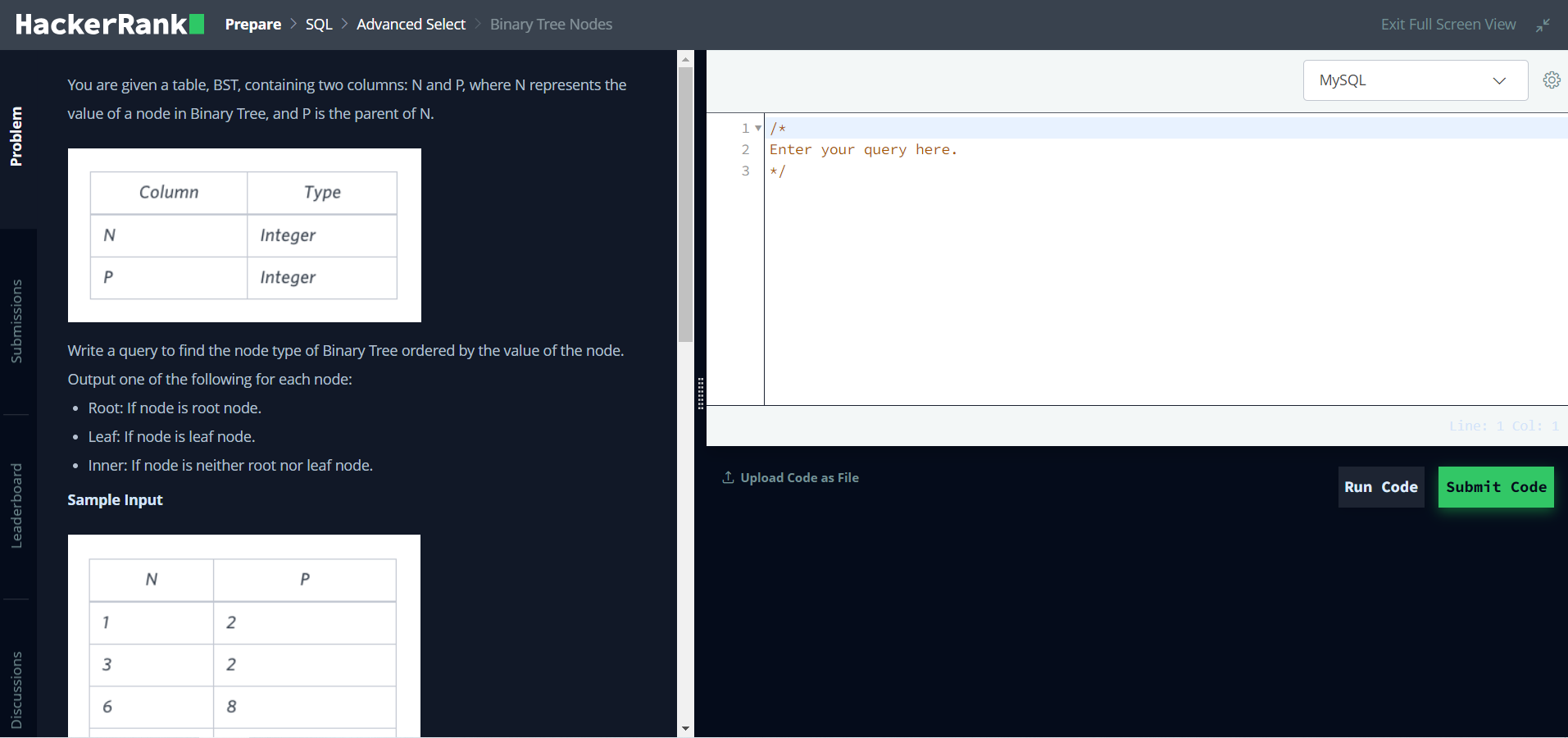The width and height of the screenshot is (1568, 738).
Task: Click the scrollbar up arrow in problem pane
Action: click(685, 59)
